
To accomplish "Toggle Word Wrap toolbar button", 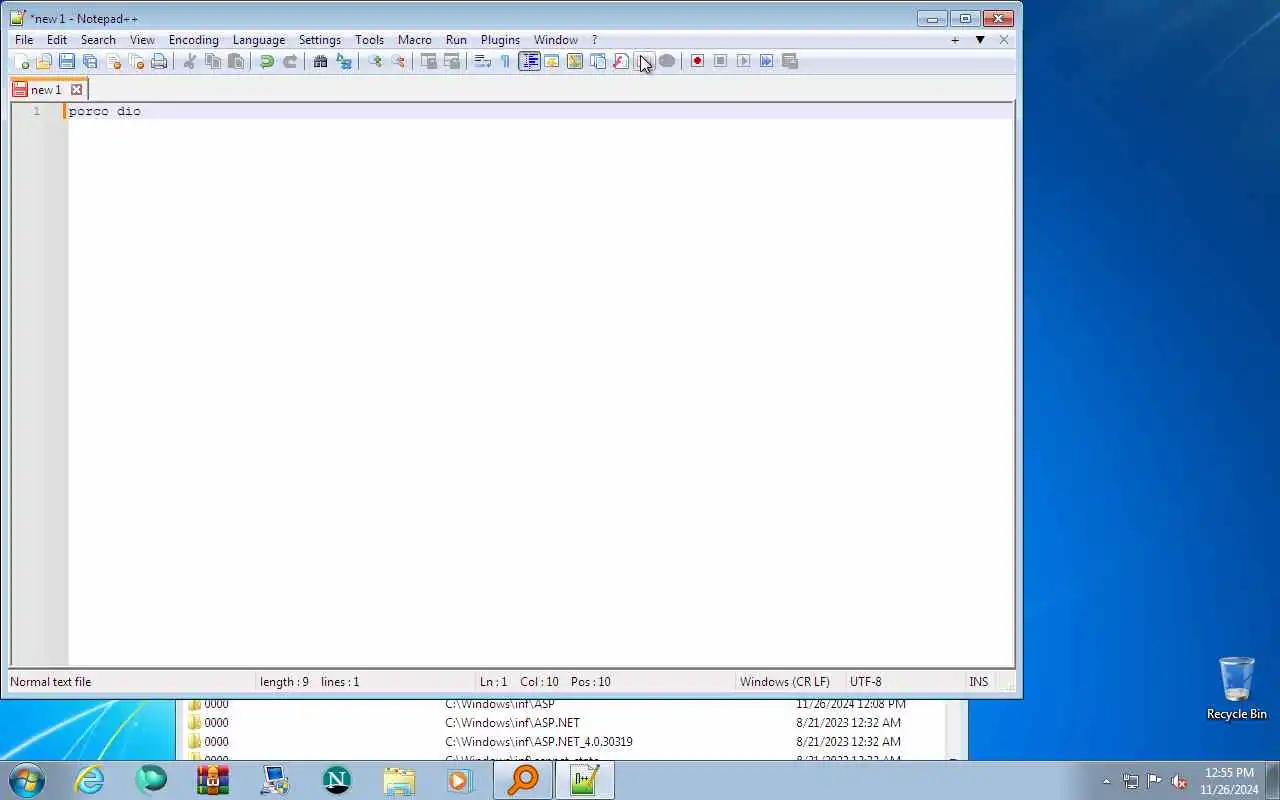I will (483, 61).
